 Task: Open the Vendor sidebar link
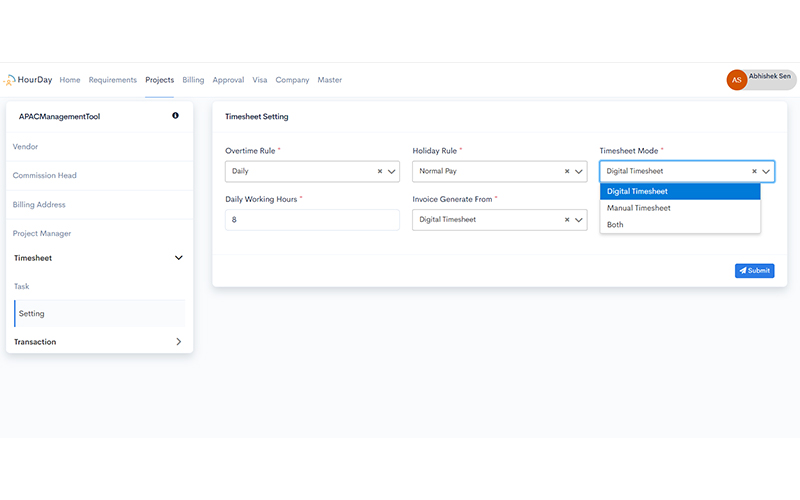26,146
